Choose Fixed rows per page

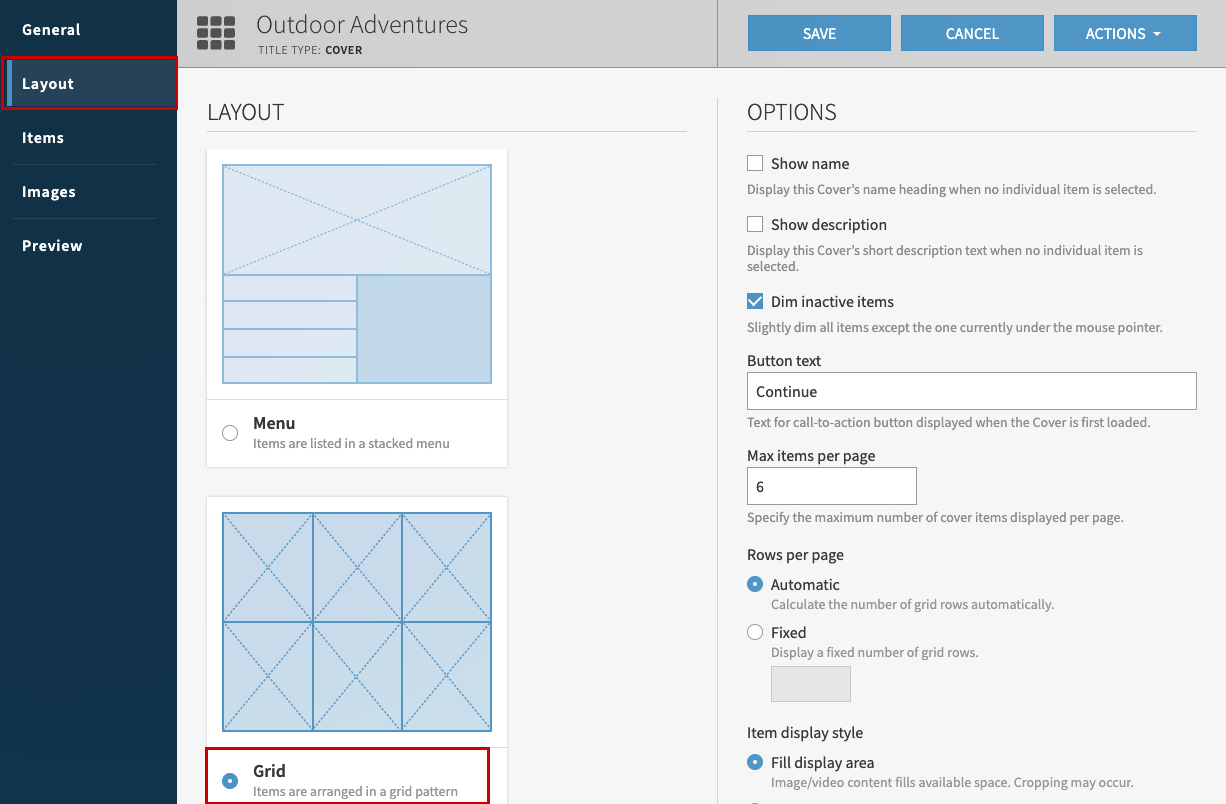click(755, 632)
